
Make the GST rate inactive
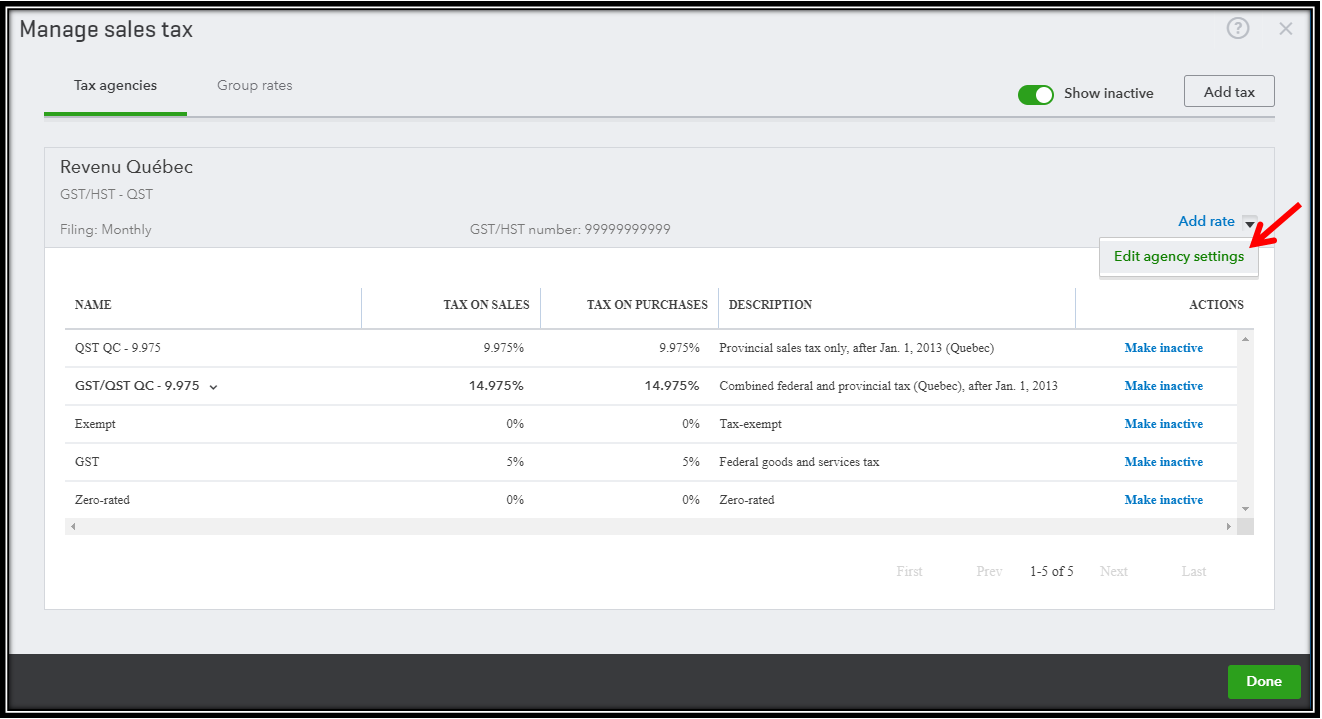click(x=1163, y=462)
